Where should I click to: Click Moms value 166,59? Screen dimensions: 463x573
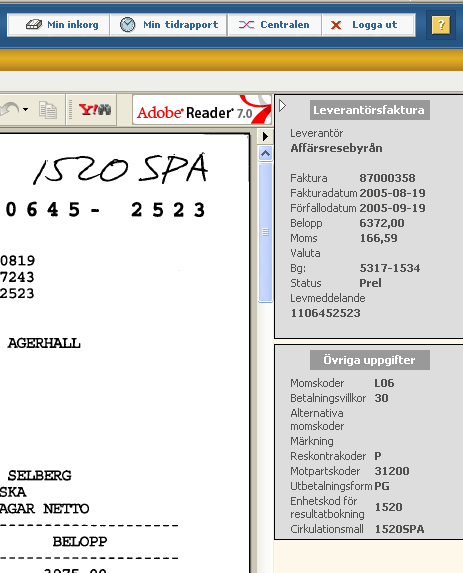(x=378, y=238)
